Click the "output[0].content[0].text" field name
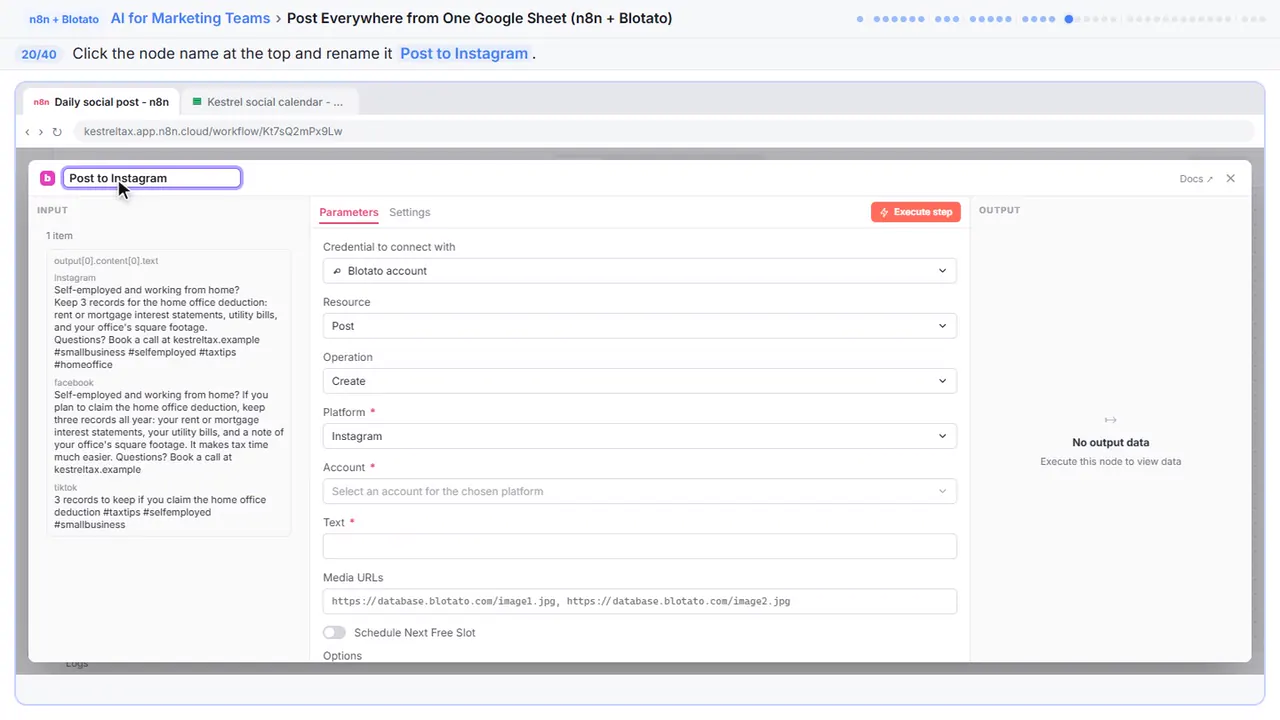 coord(106,261)
